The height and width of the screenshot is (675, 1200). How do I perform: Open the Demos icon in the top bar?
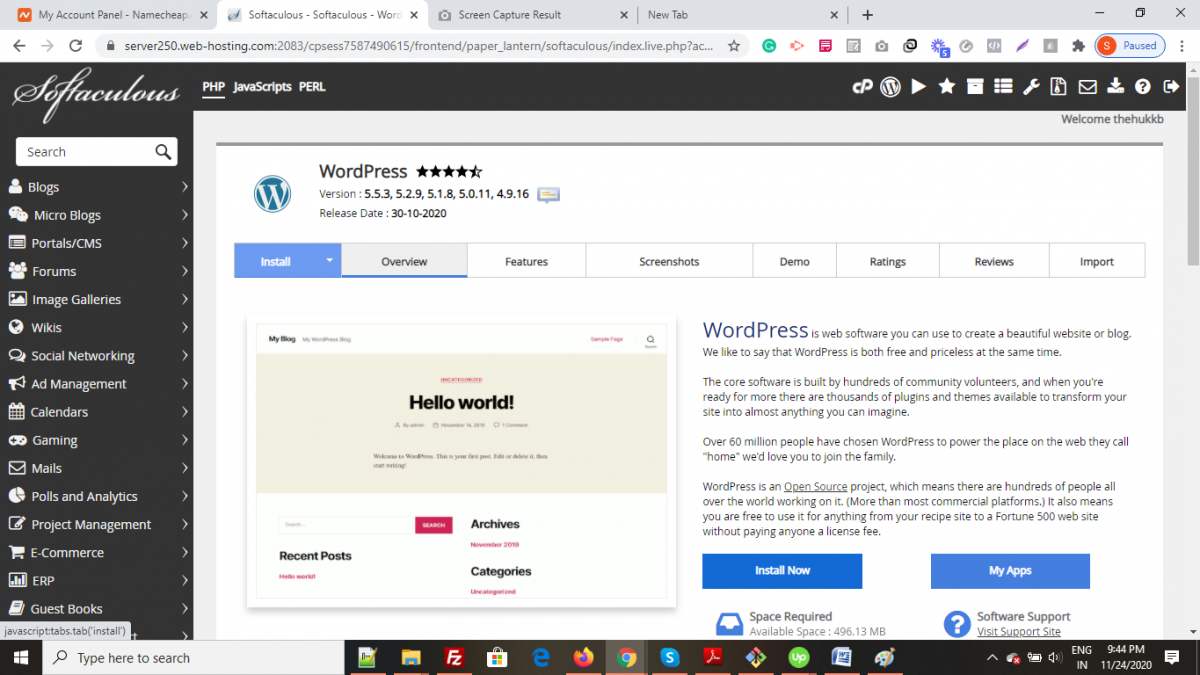click(x=918, y=87)
